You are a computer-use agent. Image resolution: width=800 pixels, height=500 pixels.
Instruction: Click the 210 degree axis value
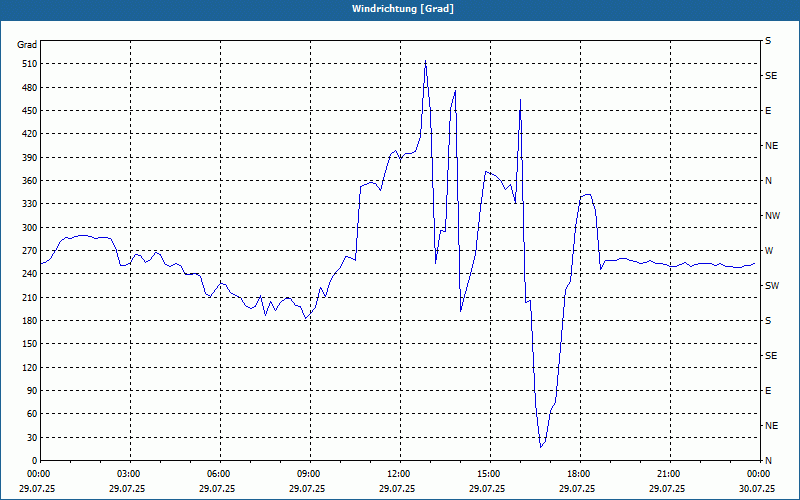pos(30,297)
